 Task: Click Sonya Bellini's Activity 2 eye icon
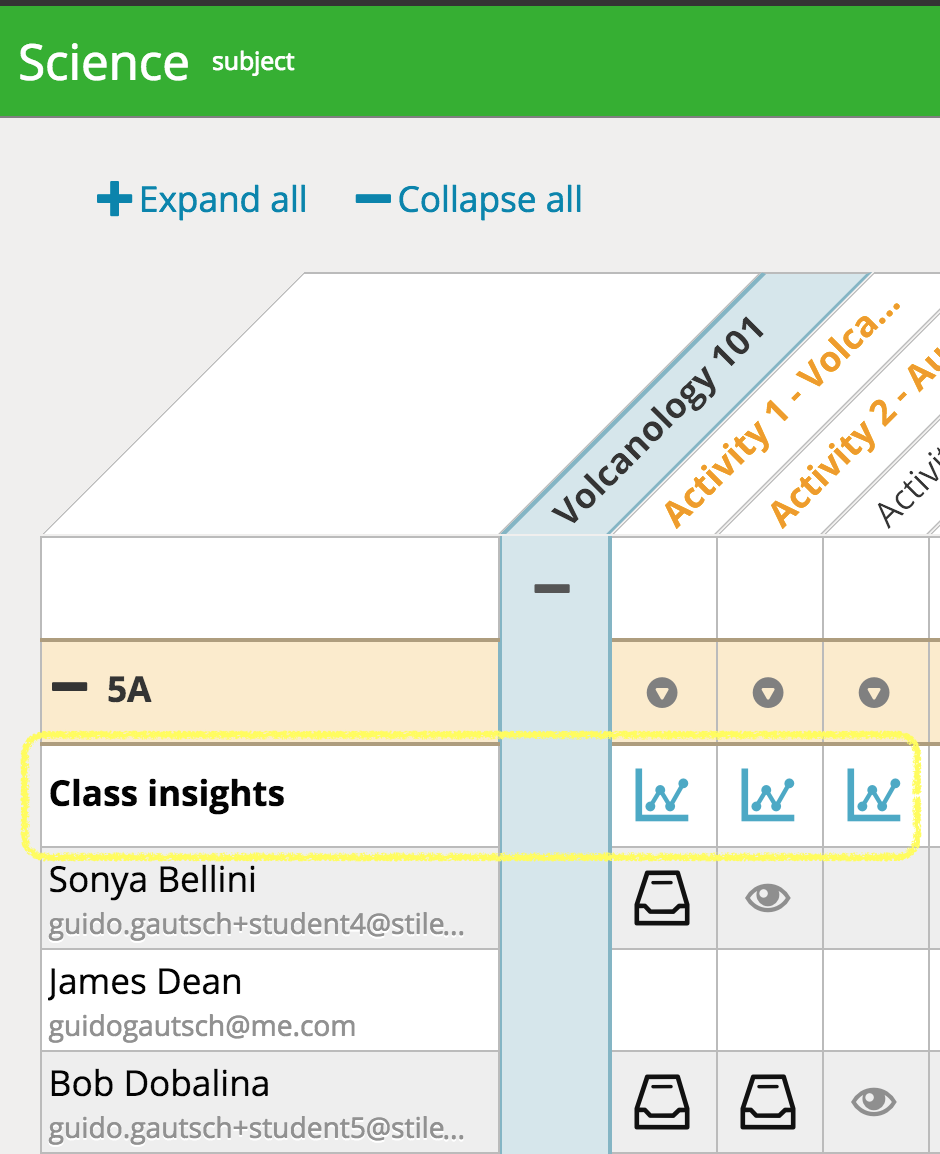coord(768,898)
